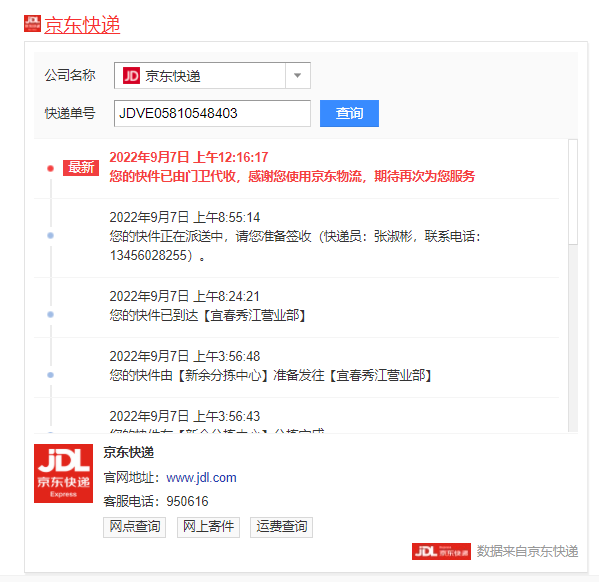Select the 京东快递 company combo box
Image resolution: width=599 pixels, height=582 pixels.
[x=212, y=76]
